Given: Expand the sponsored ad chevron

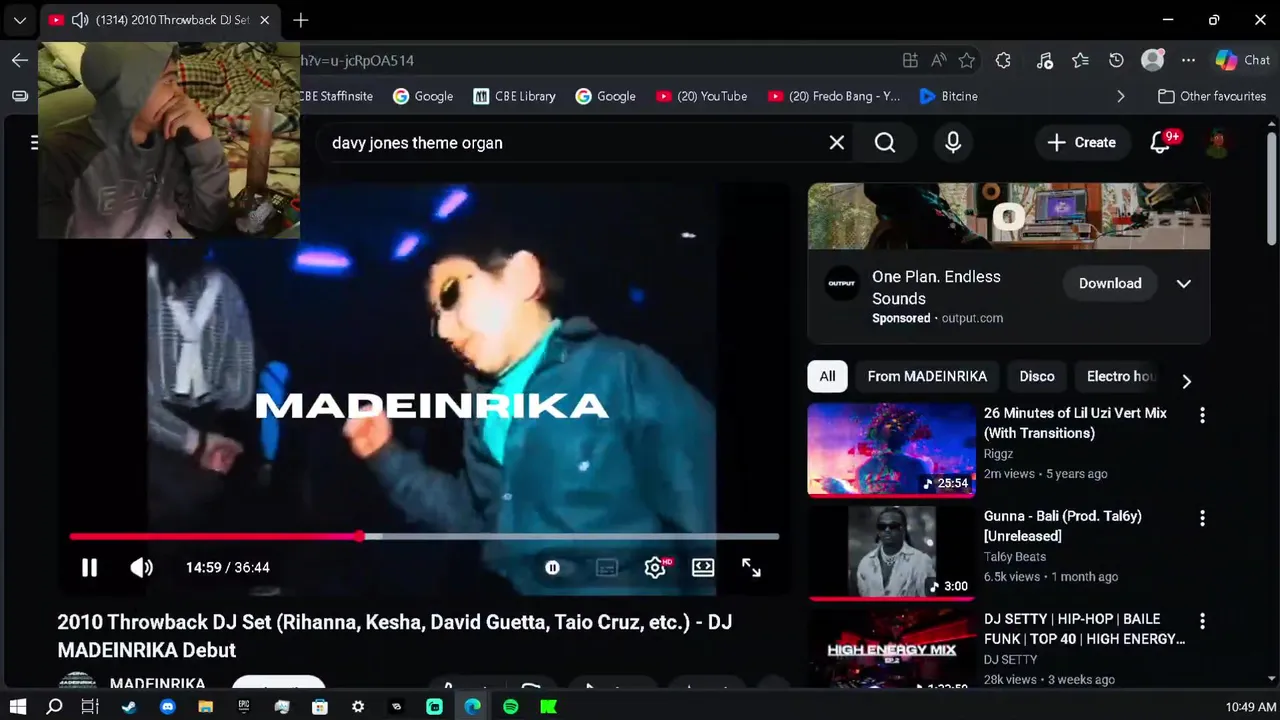Looking at the screenshot, I should 1183,284.
